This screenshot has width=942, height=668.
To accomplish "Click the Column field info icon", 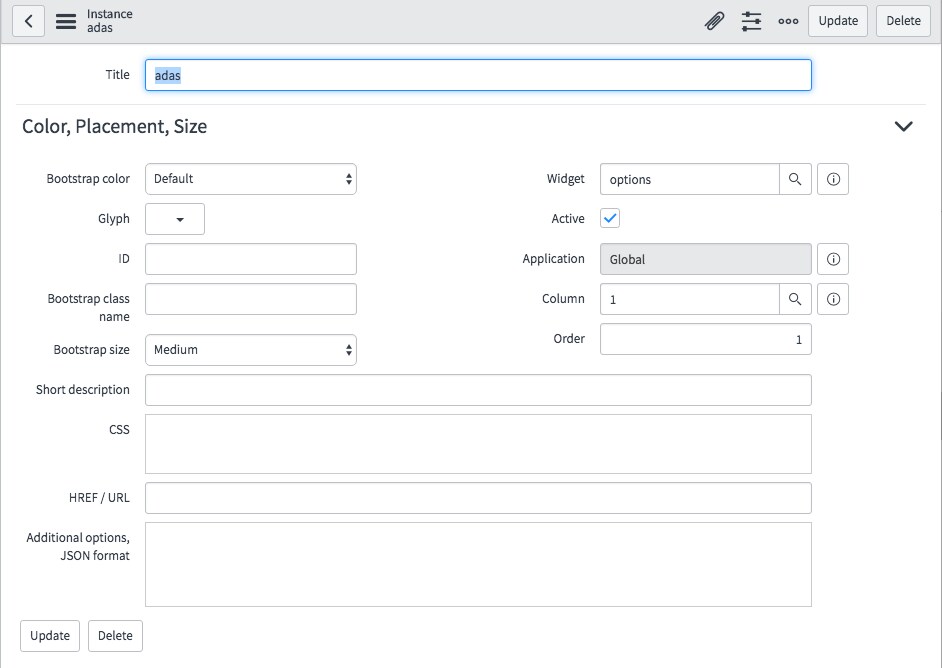I will 833,299.
